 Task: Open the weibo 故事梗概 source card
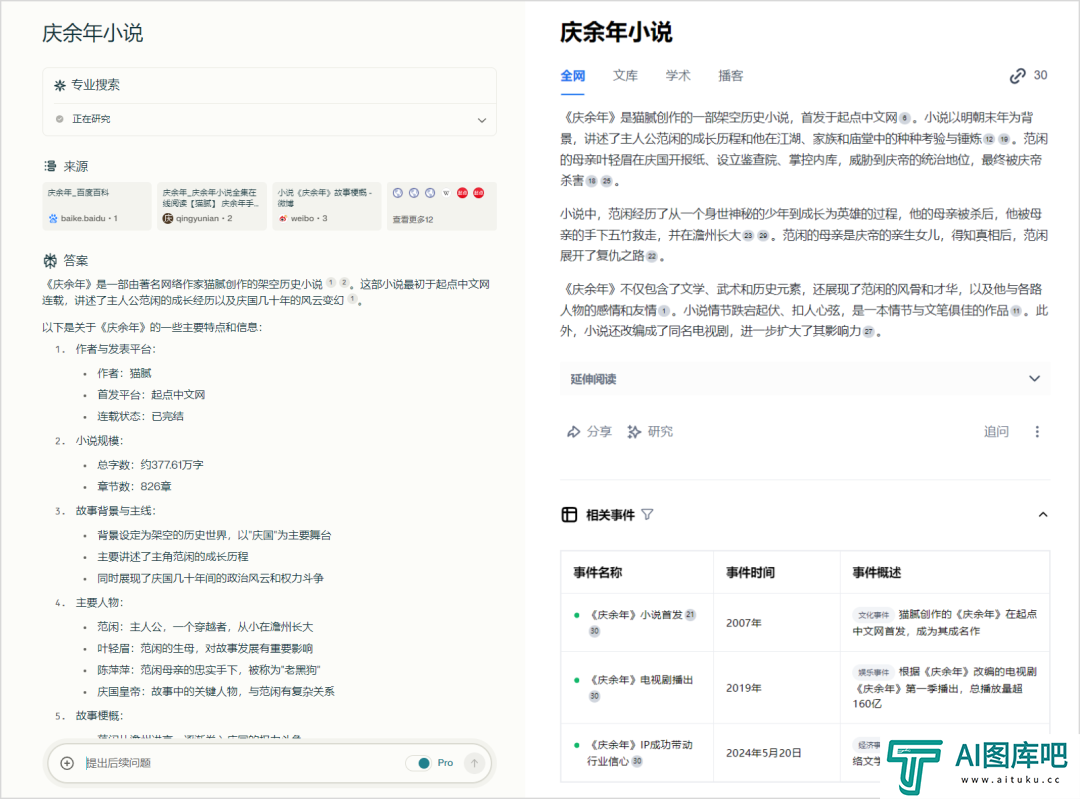328,205
